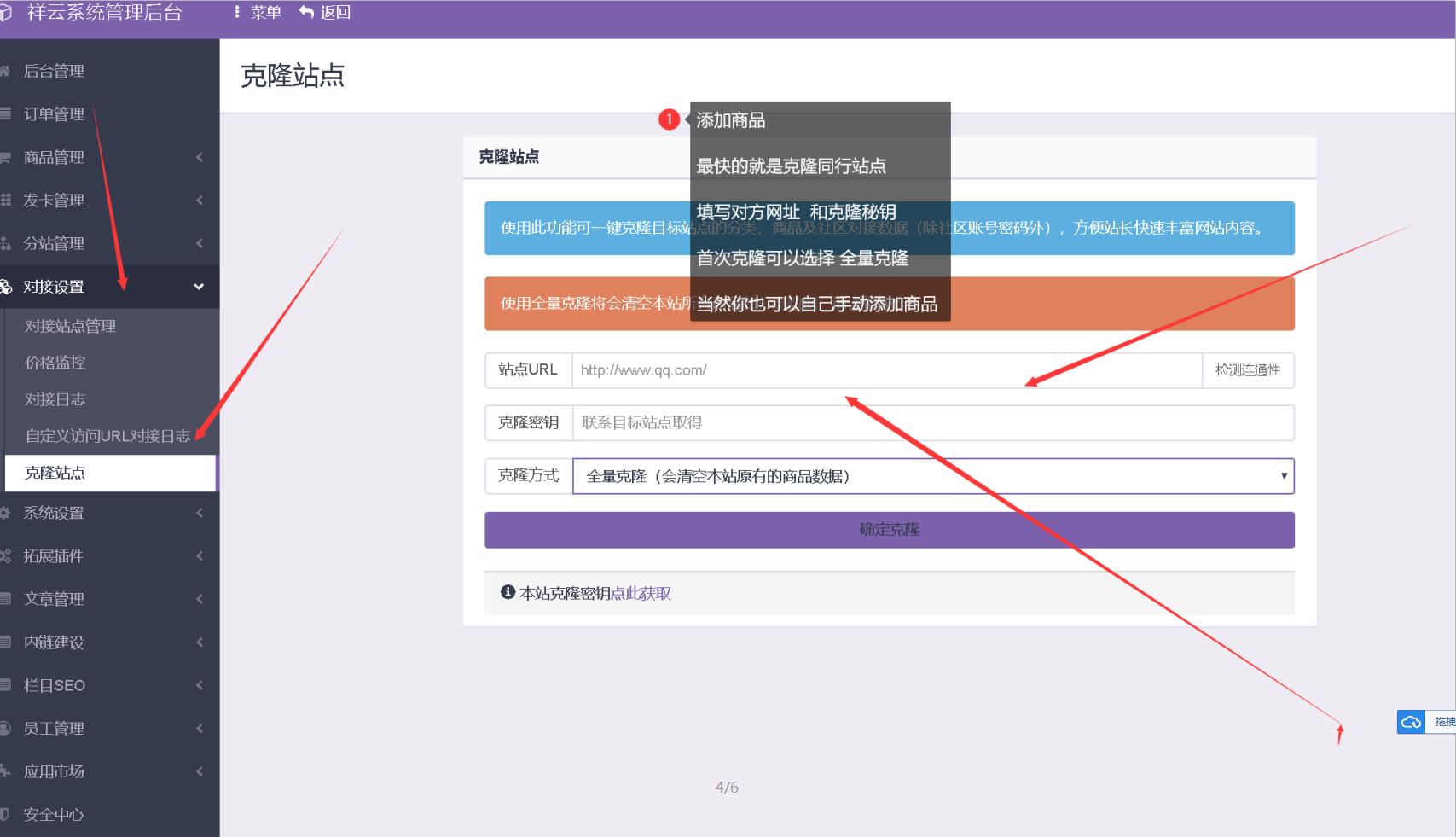Click the 菜单 three-dot menu icon
Viewport: 1456px width, 837px height.
click(237, 12)
